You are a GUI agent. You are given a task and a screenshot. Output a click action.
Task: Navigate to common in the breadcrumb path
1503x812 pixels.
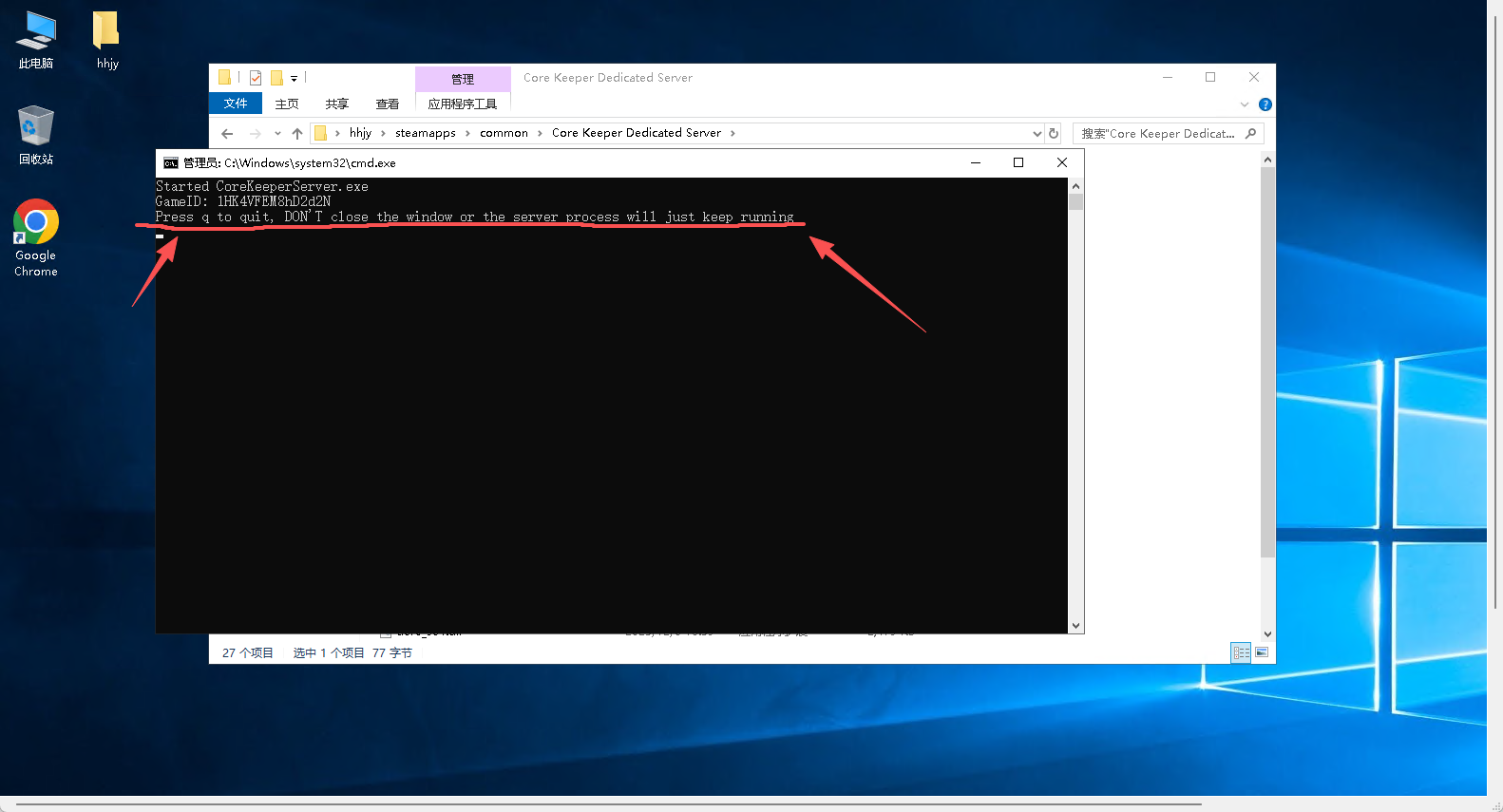(504, 133)
